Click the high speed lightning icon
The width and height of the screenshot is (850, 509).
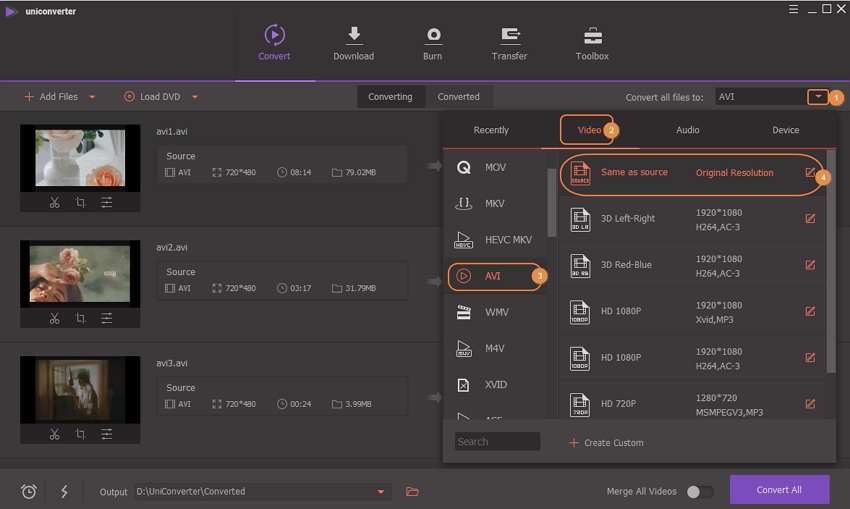tap(65, 491)
